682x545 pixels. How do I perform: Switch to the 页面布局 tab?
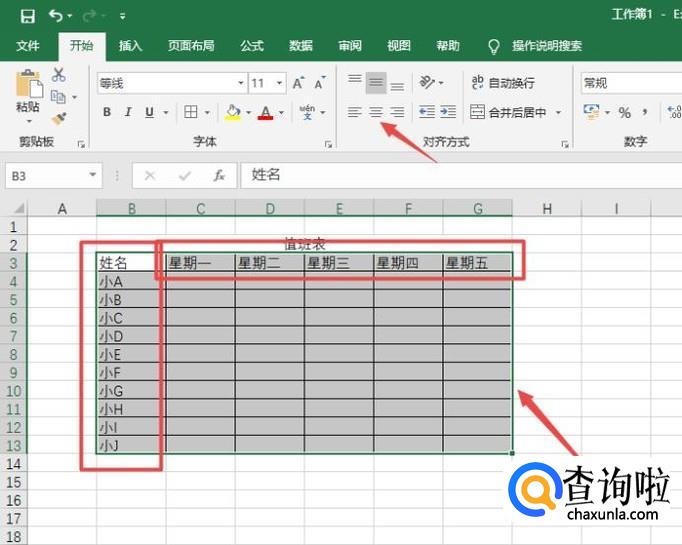coord(191,46)
